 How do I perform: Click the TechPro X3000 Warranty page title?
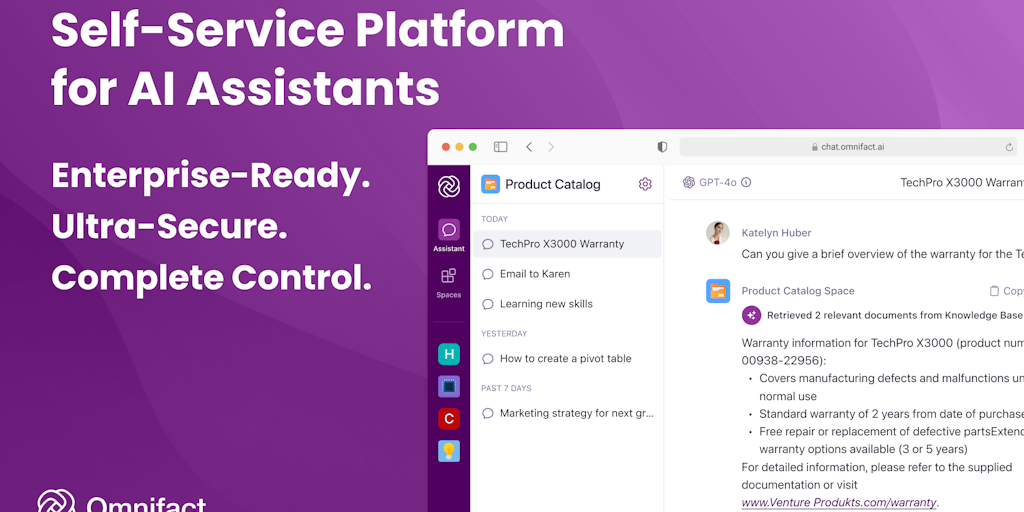coord(962,182)
